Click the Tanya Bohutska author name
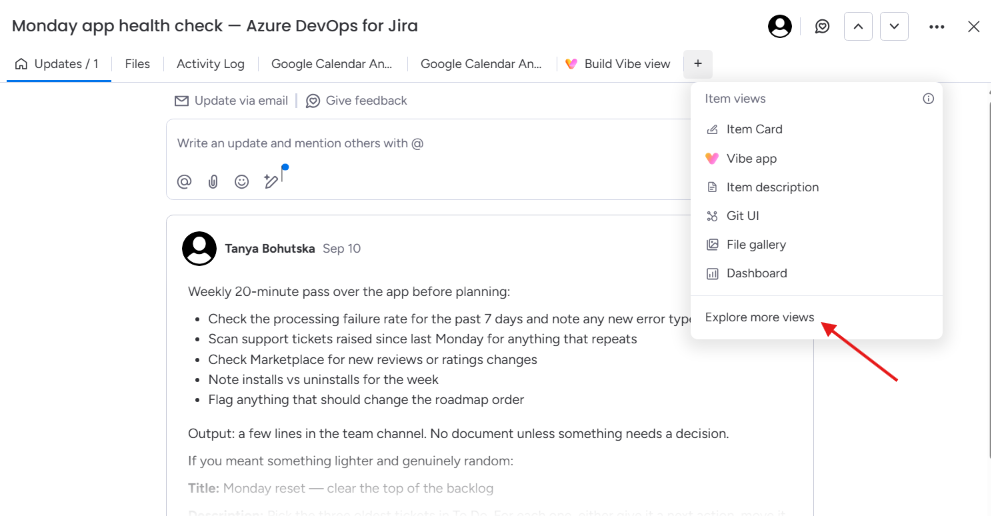 (x=269, y=249)
